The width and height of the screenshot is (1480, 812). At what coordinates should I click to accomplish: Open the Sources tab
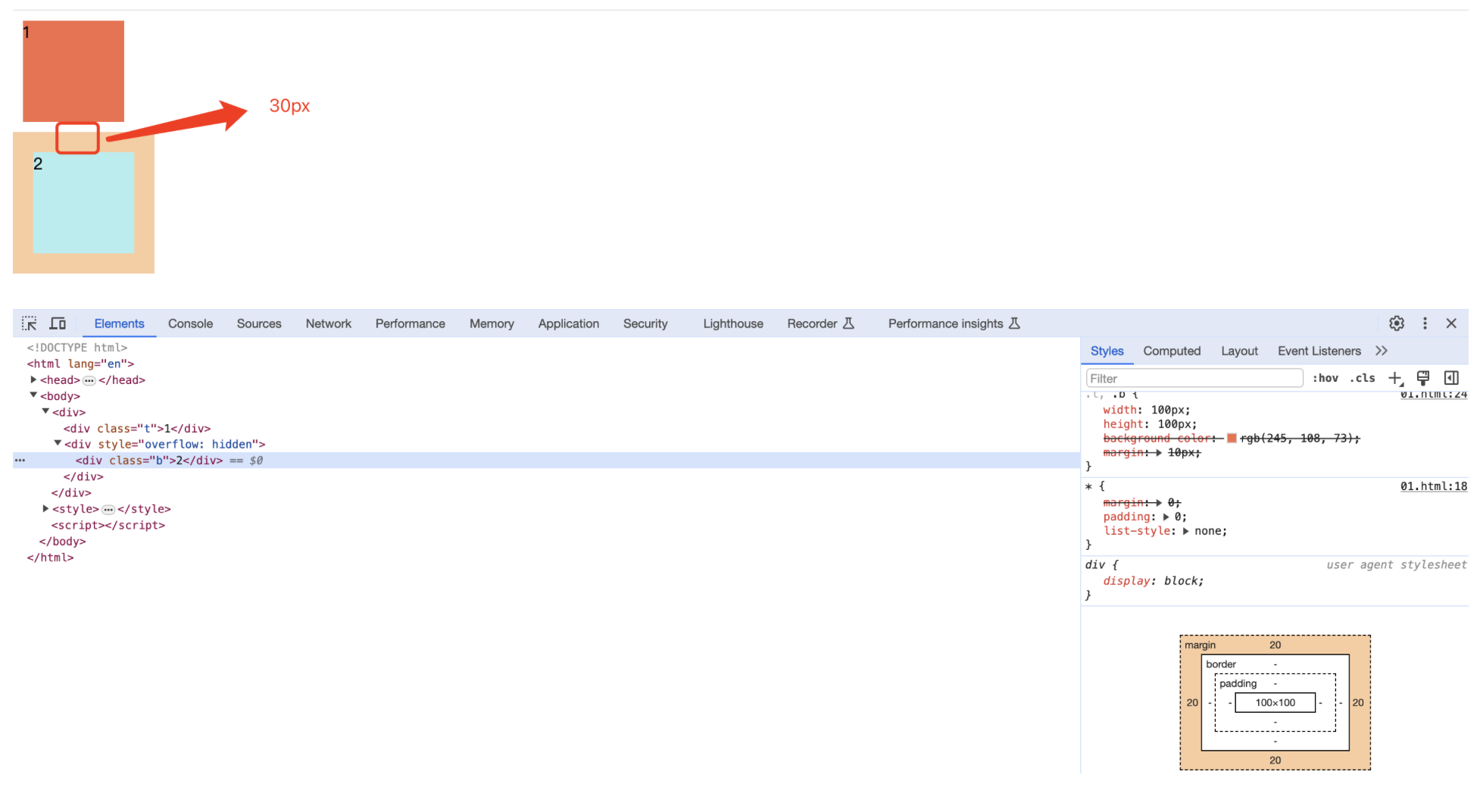pyautogui.click(x=259, y=323)
